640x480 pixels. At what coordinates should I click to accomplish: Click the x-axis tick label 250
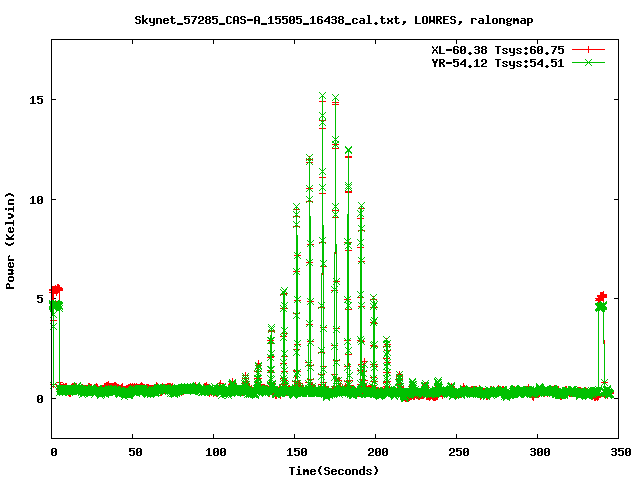pyautogui.click(x=458, y=452)
